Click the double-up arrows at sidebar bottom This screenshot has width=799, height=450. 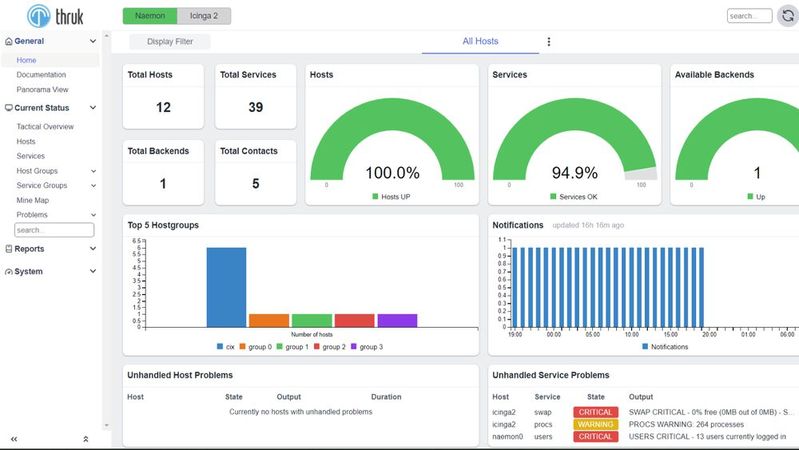[x=86, y=439]
